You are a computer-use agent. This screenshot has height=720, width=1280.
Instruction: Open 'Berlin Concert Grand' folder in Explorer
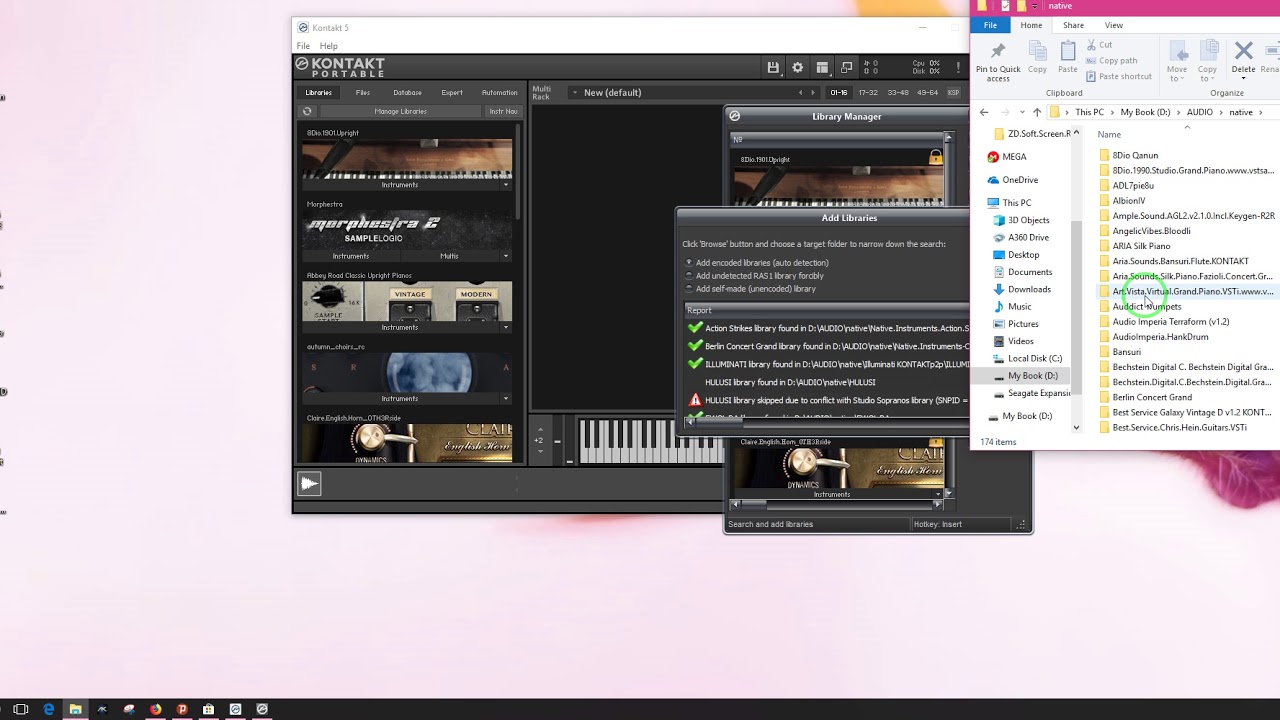coord(1152,397)
